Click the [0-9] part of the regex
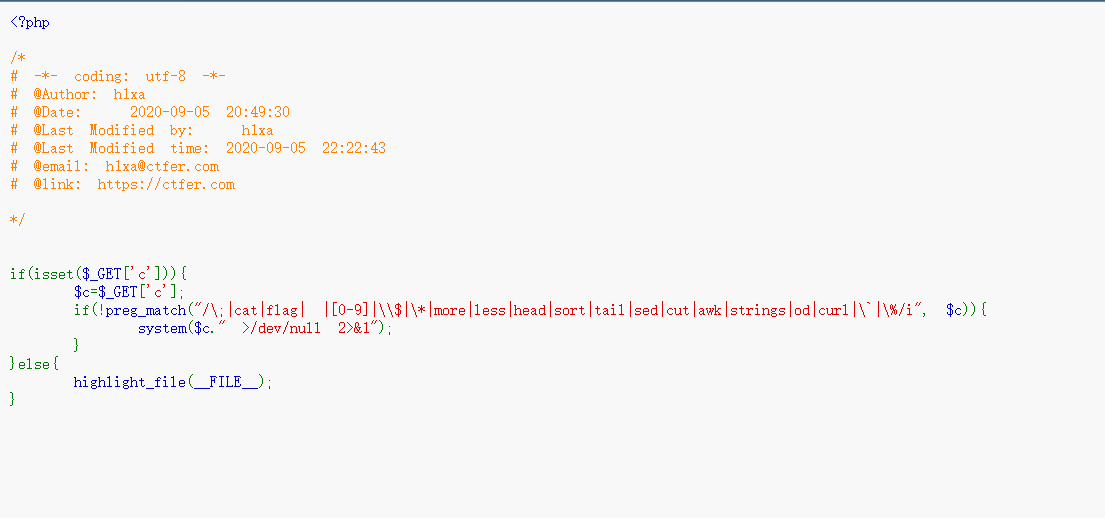The height and width of the screenshot is (518, 1105). 348,309
